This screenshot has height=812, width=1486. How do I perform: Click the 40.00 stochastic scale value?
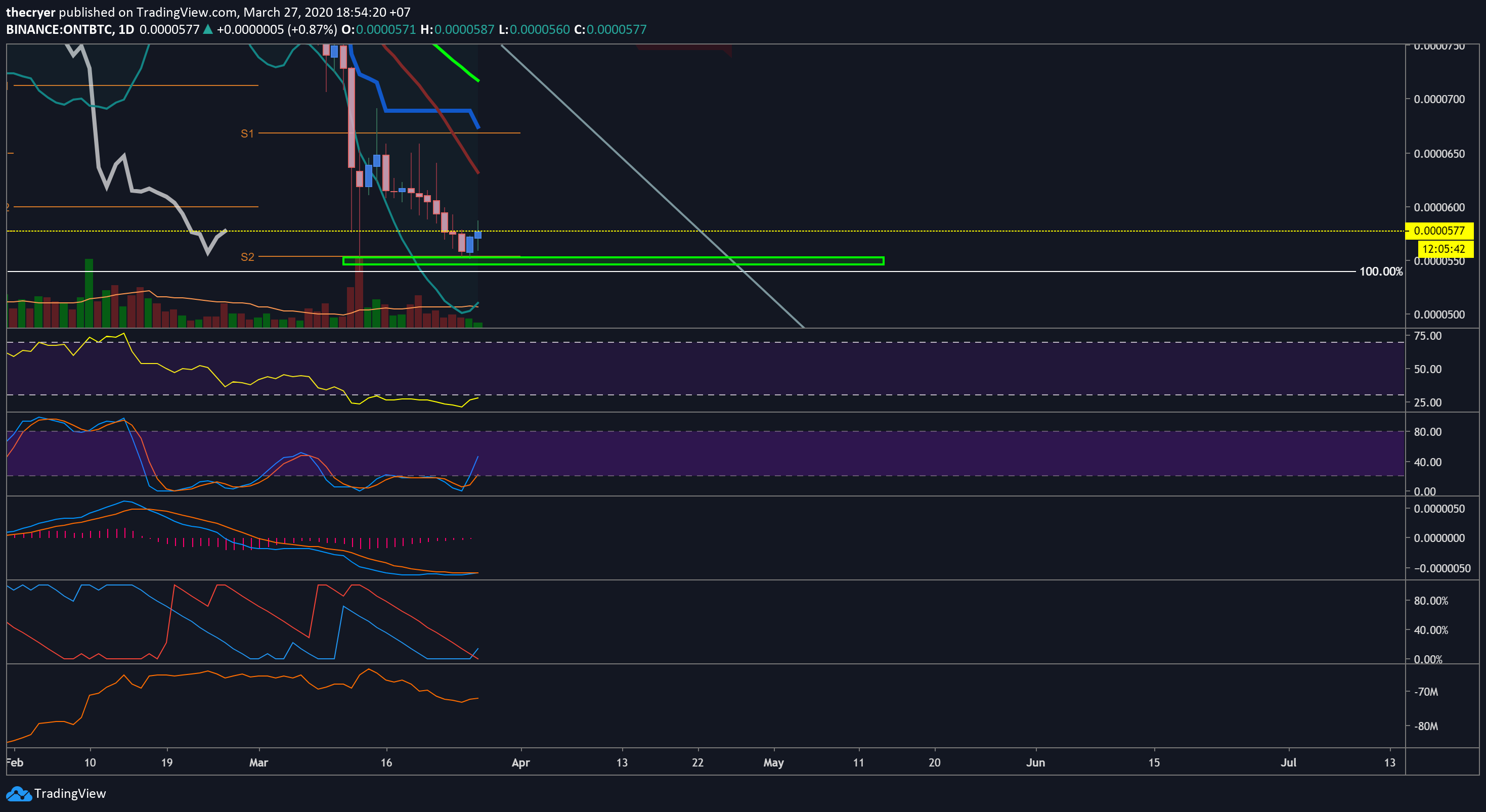coord(1427,462)
